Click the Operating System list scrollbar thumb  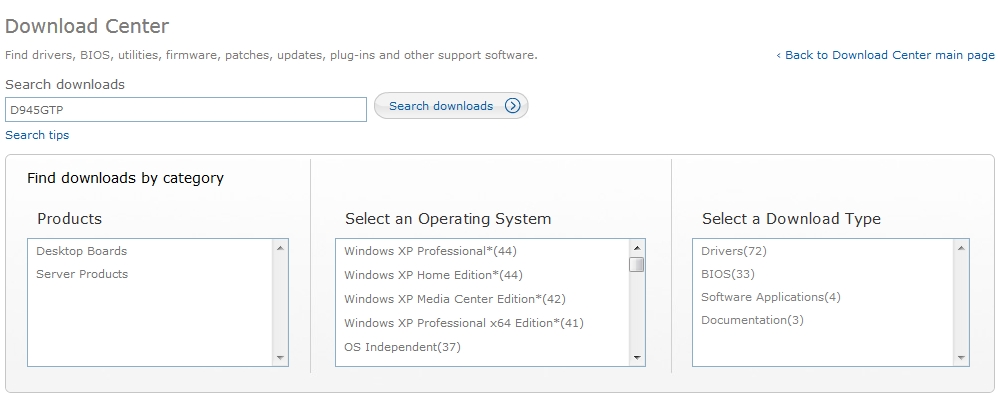click(637, 265)
